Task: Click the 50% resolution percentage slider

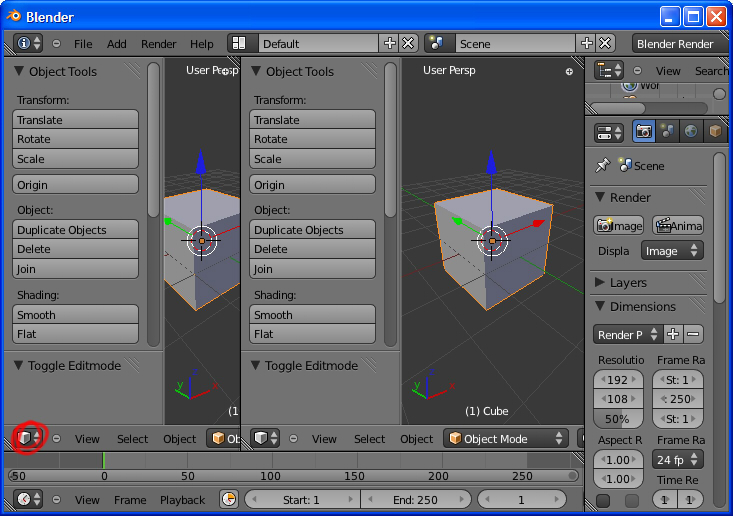Action: (x=618, y=419)
